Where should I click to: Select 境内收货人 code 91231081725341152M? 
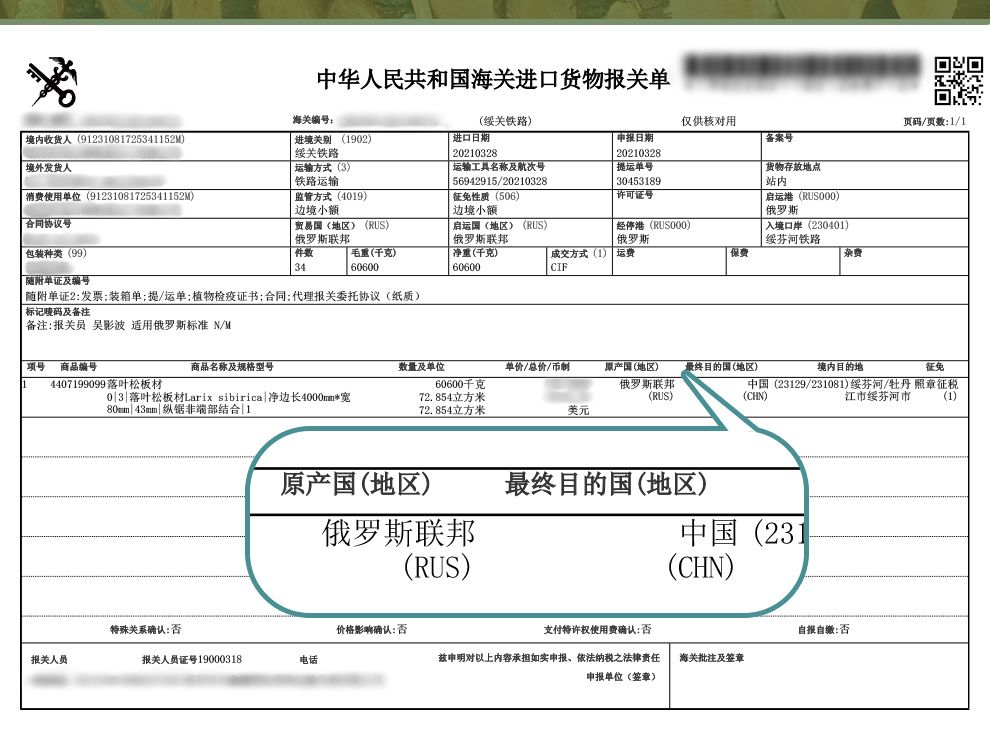[131, 139]
